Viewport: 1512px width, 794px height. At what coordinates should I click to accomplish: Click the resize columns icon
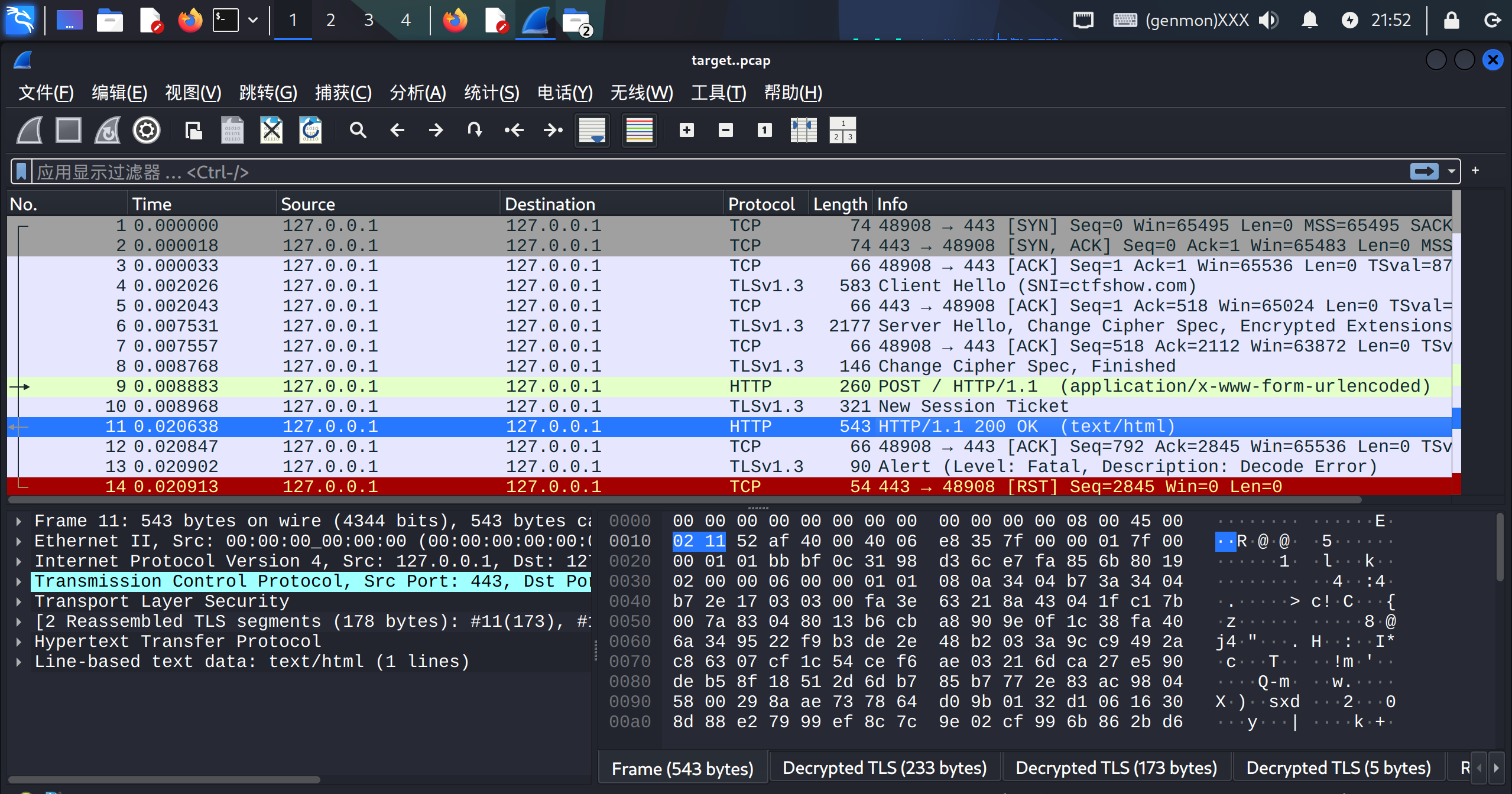[803, 130]
